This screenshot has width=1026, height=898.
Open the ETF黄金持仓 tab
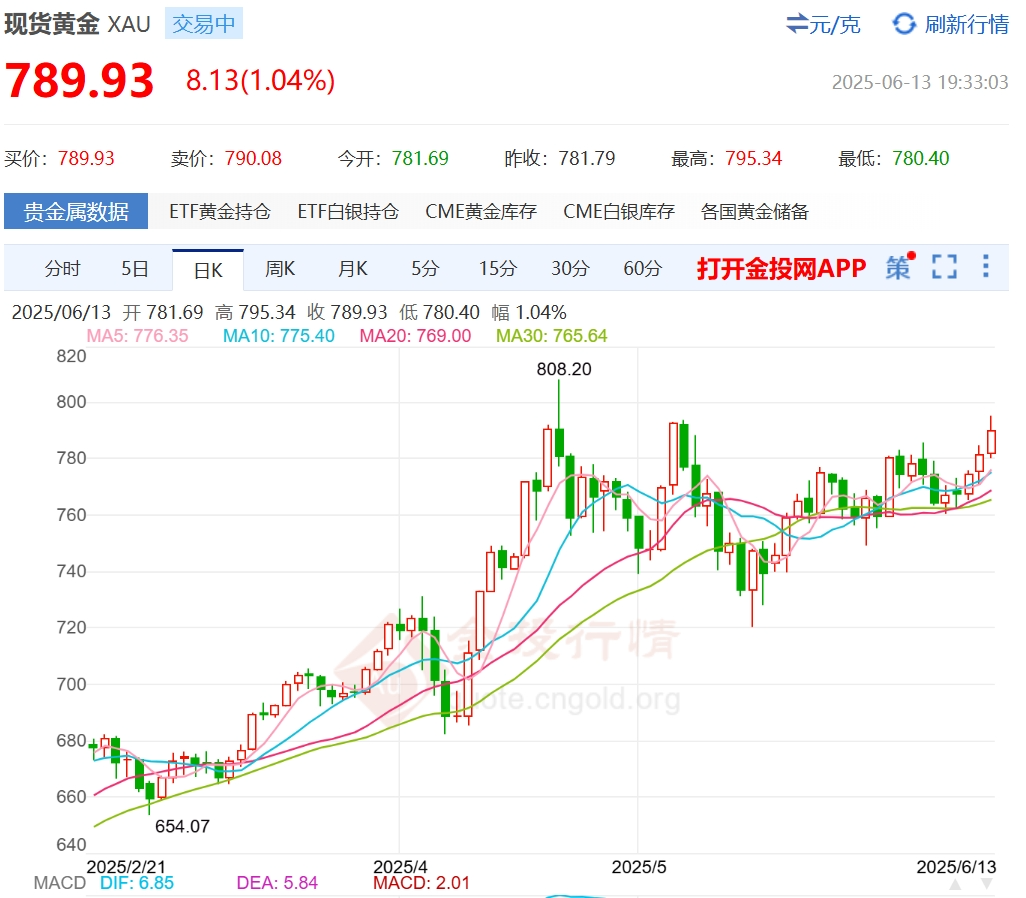point(220,211)
